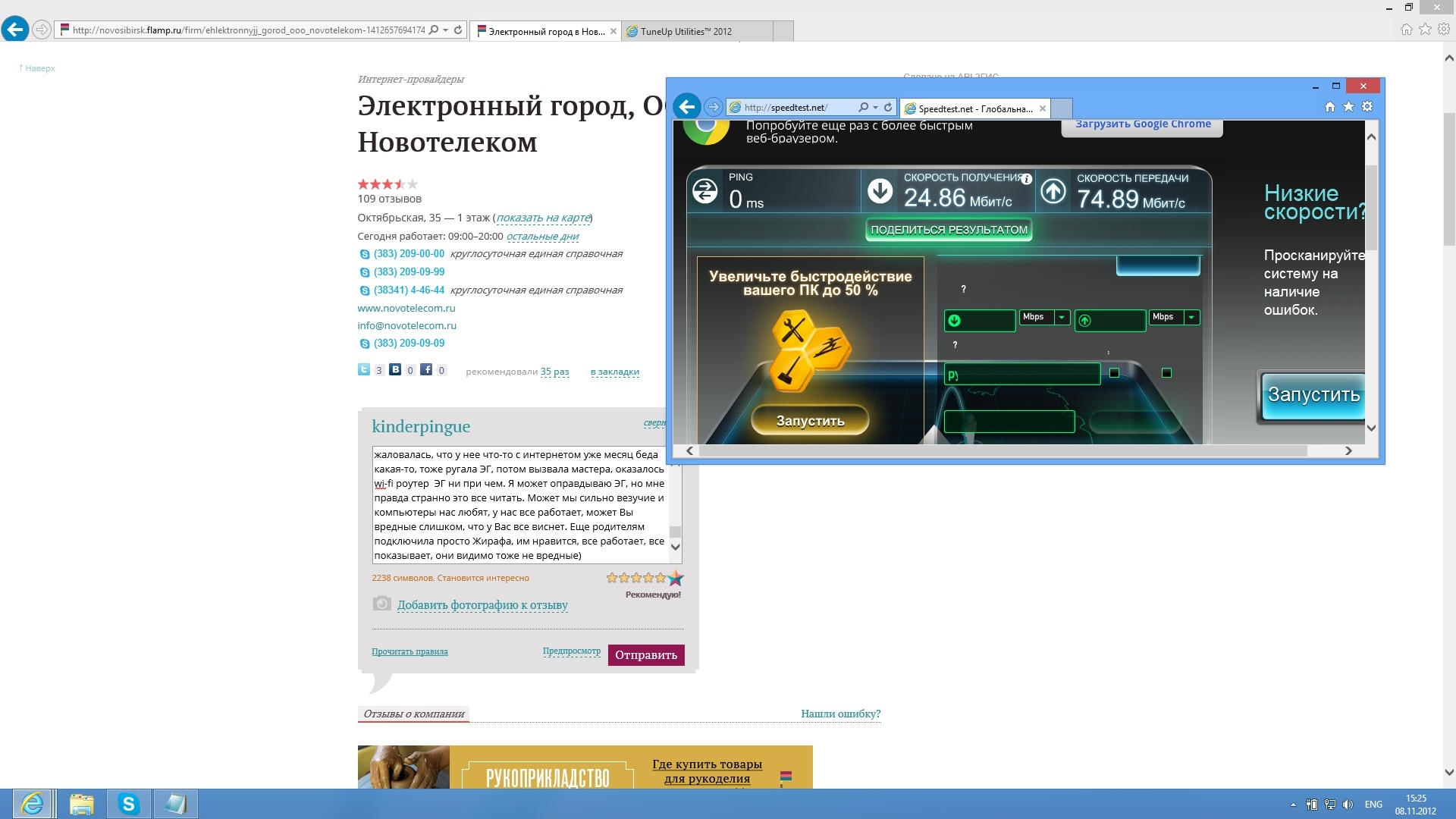This screenshot has height=819, width=1456.
Task: Click Skype icon next to (383) 209-09-99
Action: pos(364,272)
